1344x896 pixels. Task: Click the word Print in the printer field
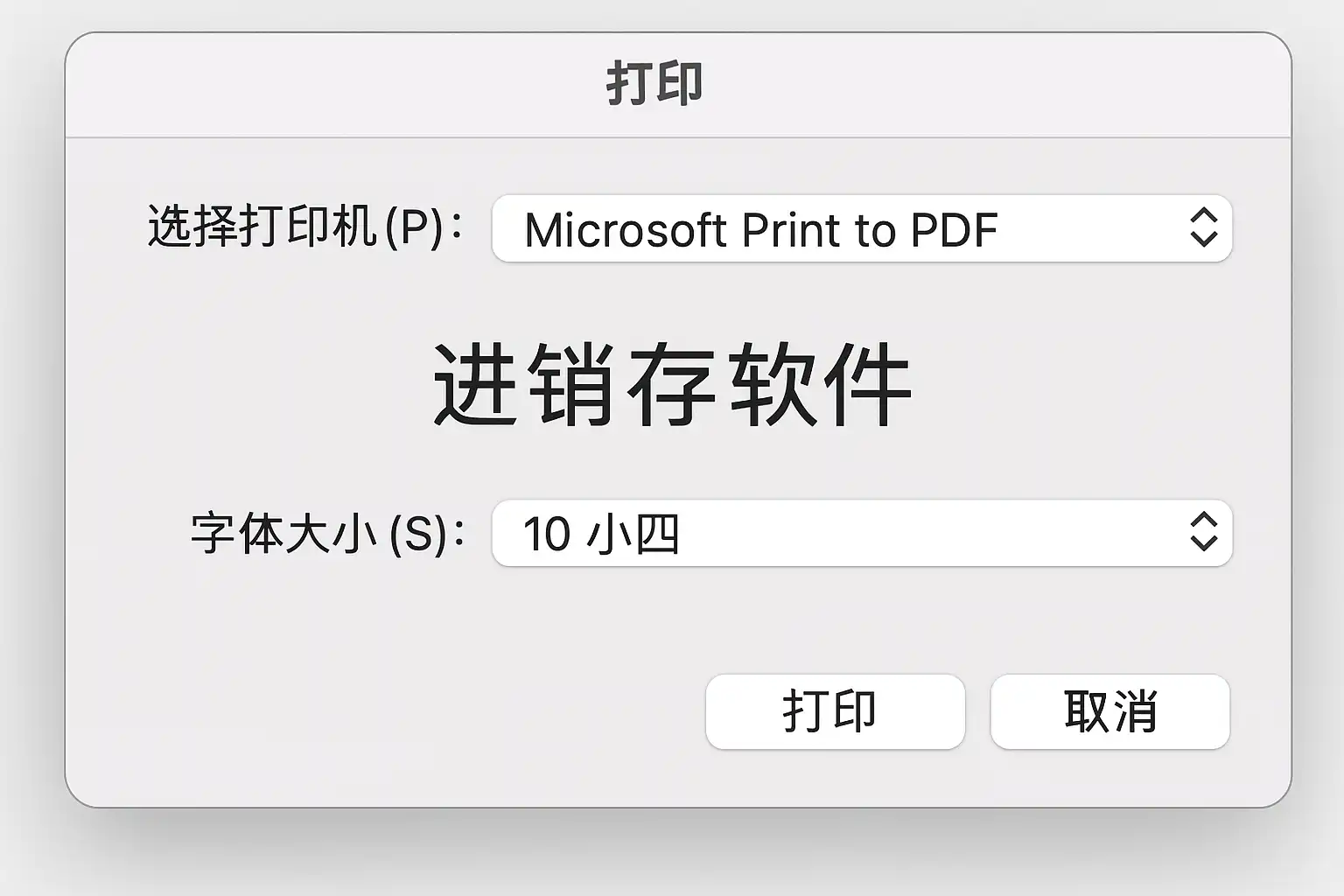pos(792,230)
